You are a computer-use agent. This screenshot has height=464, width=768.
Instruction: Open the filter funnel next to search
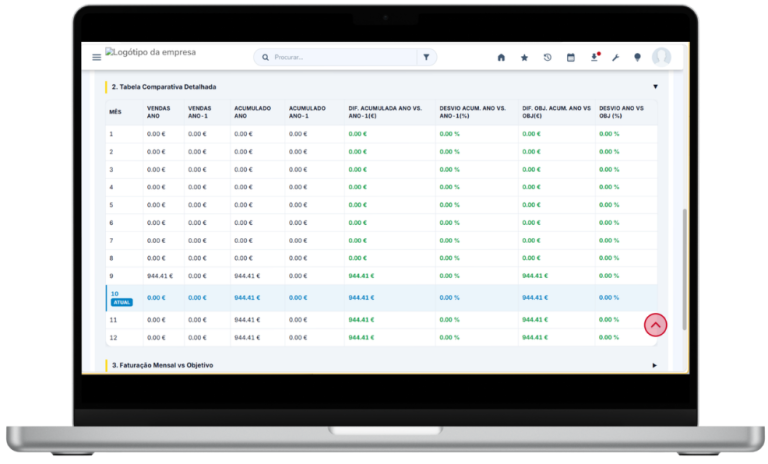coord(426,57)
